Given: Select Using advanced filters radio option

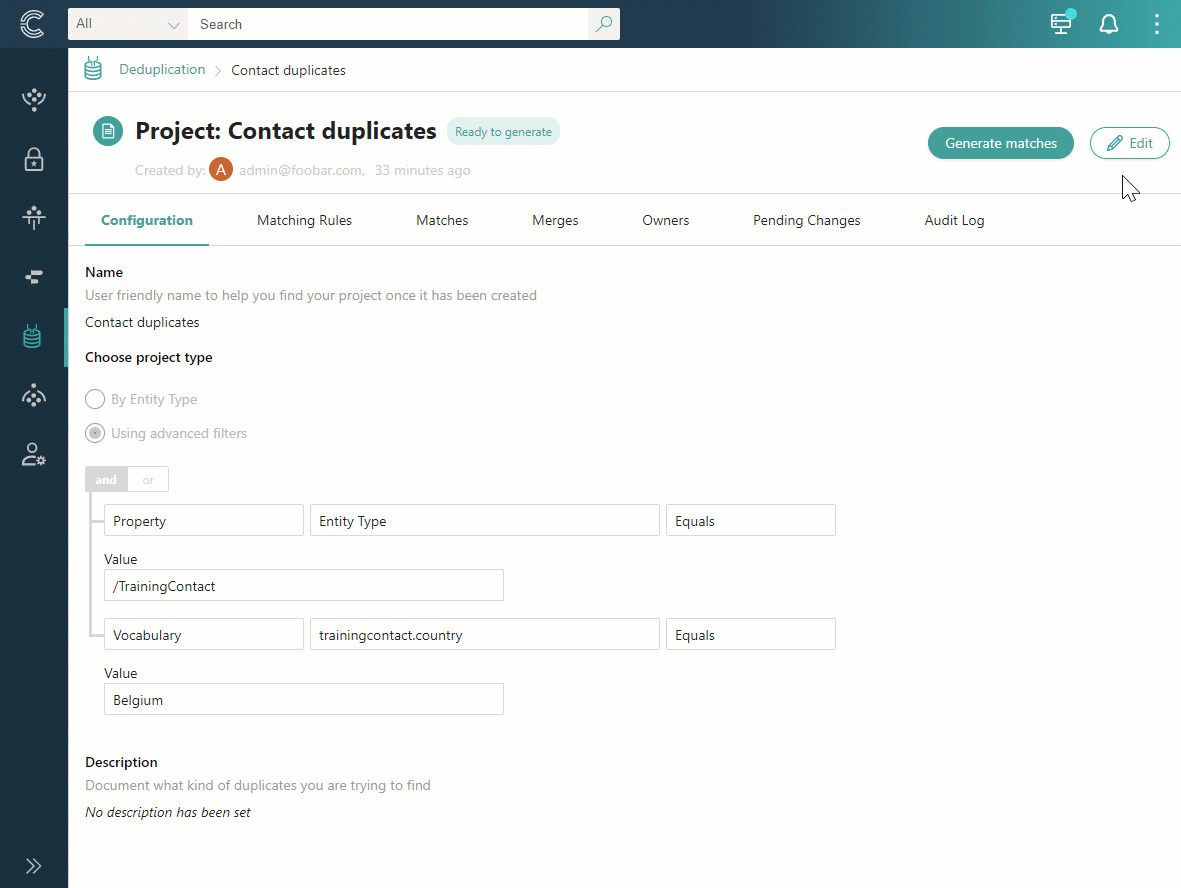Looking at the screenshot, I should coord(95,434).
